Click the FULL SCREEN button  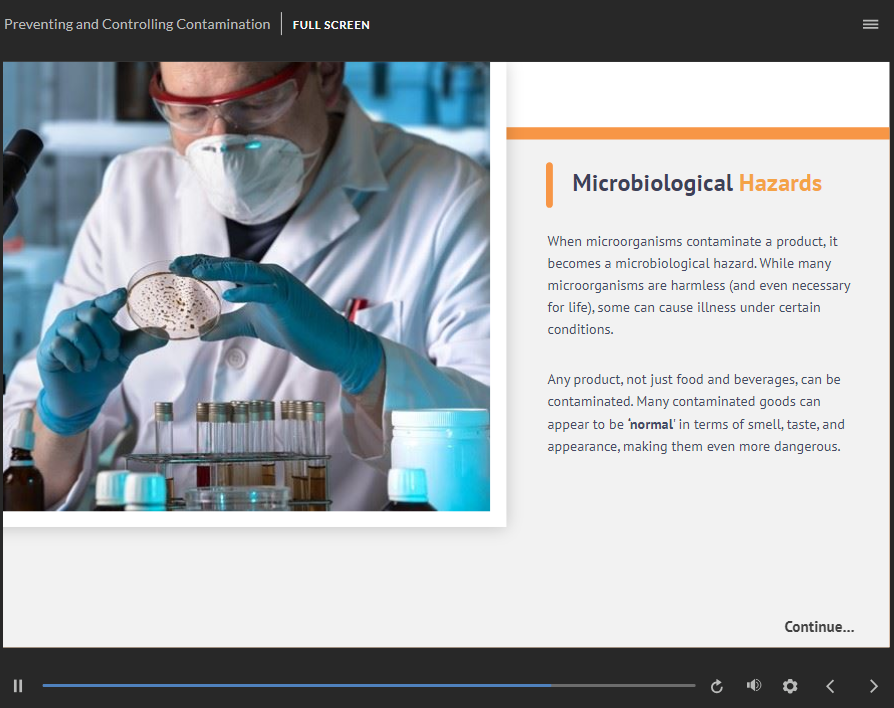(331, 25)
